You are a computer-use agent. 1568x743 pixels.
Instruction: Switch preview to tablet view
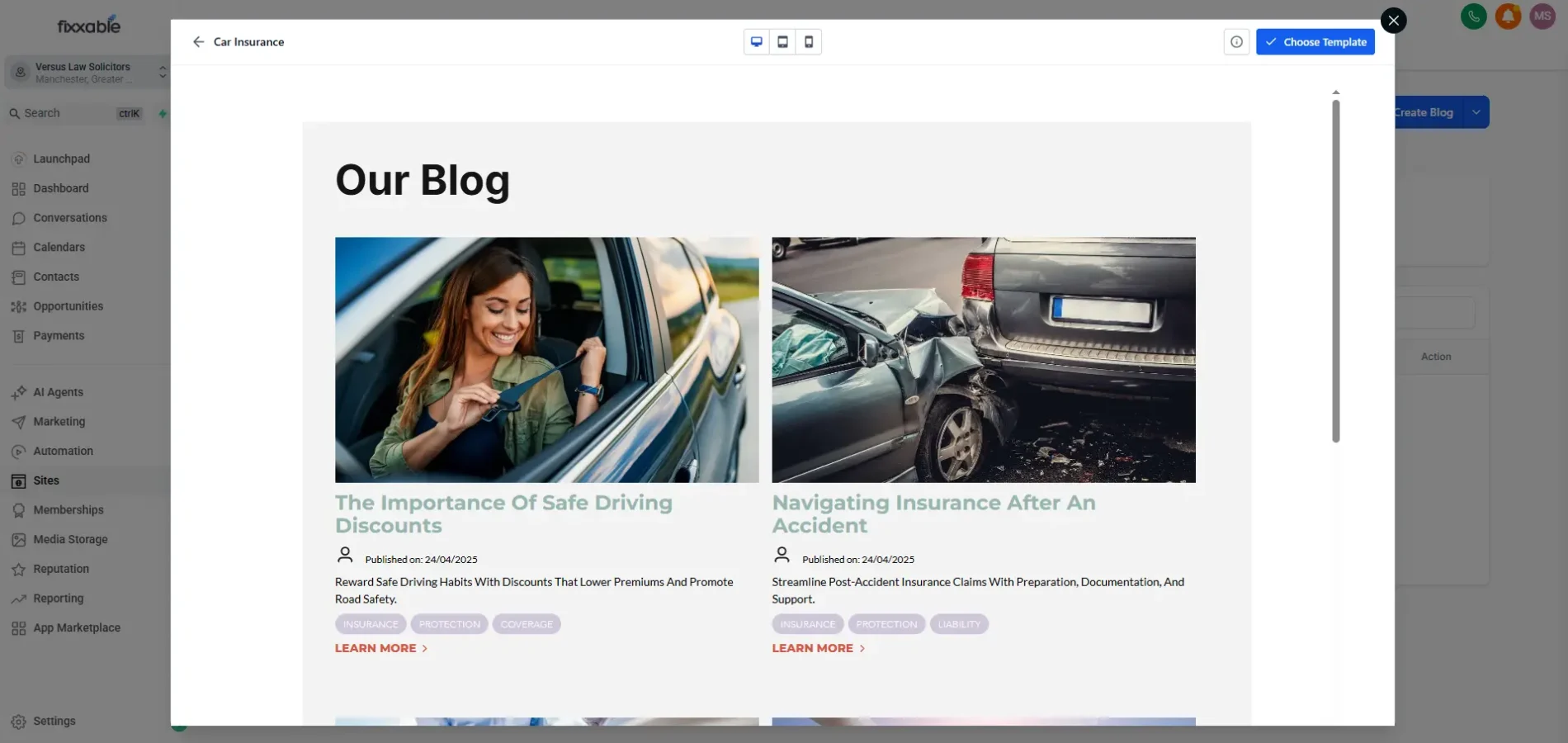coord(782,41)
